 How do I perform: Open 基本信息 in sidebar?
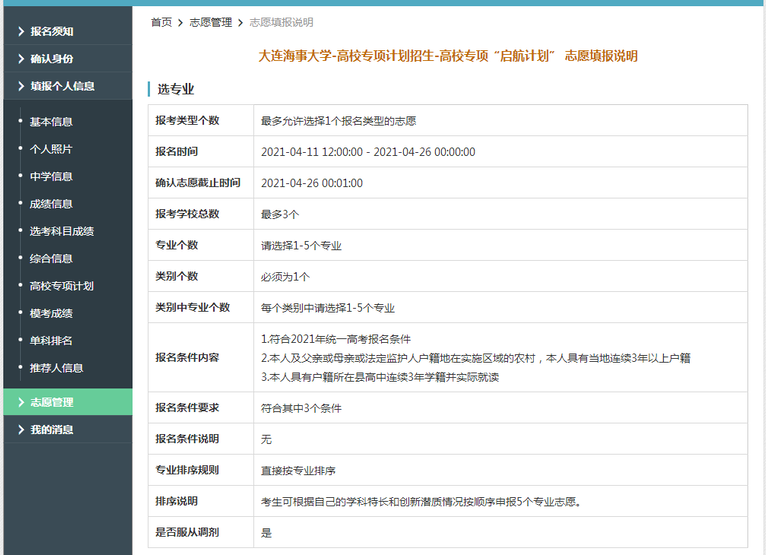pos(51,122)
